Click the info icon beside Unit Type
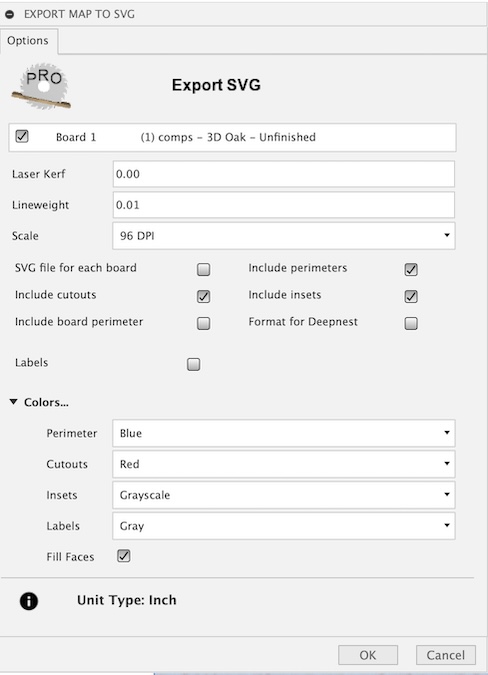Image resolution: width=488 pixels, height=675 pixels. pyautogui.click(x=29, y=601)
